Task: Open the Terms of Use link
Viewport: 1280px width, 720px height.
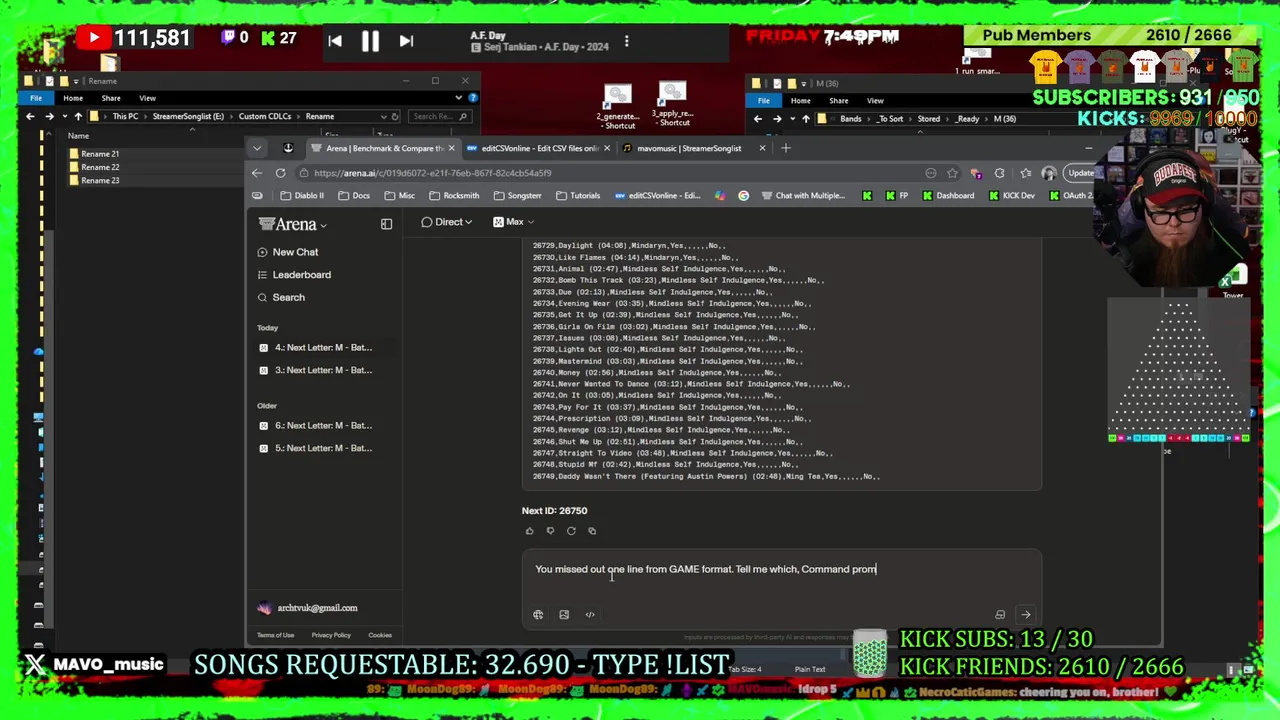Action: (275, 635)
